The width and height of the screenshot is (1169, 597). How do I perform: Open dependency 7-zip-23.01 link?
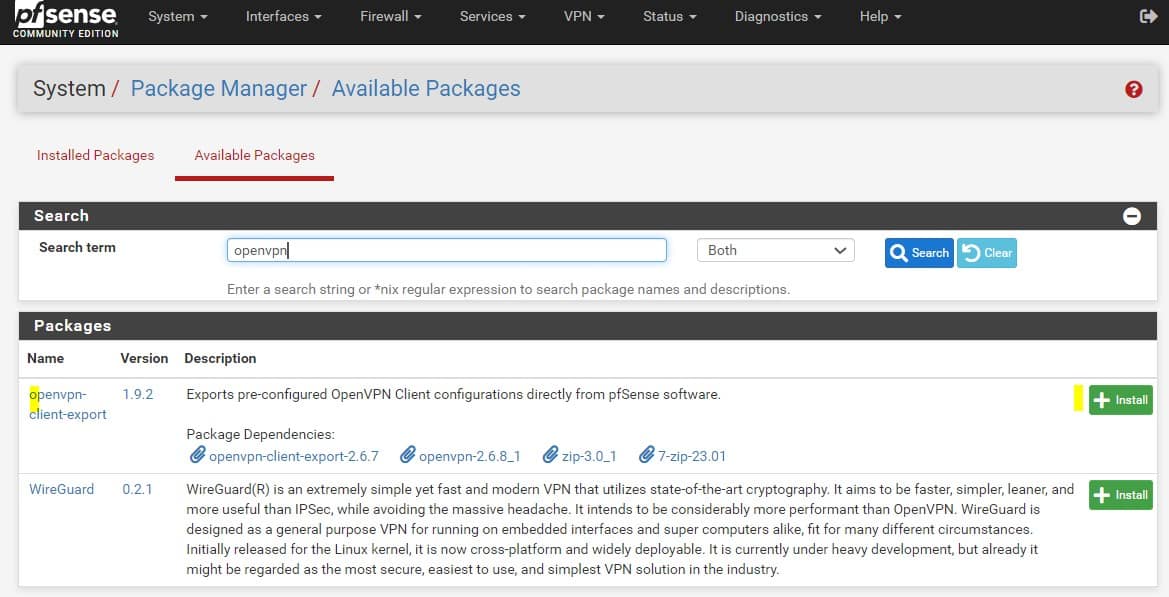[x=692, y=456]
